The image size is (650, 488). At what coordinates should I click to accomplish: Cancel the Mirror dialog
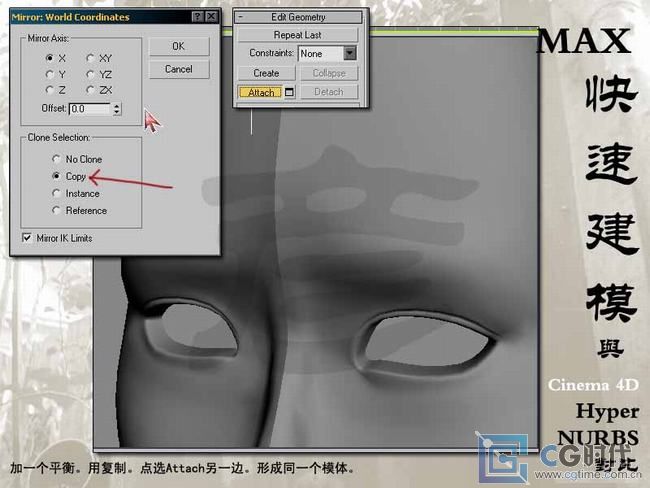(179, 69)
